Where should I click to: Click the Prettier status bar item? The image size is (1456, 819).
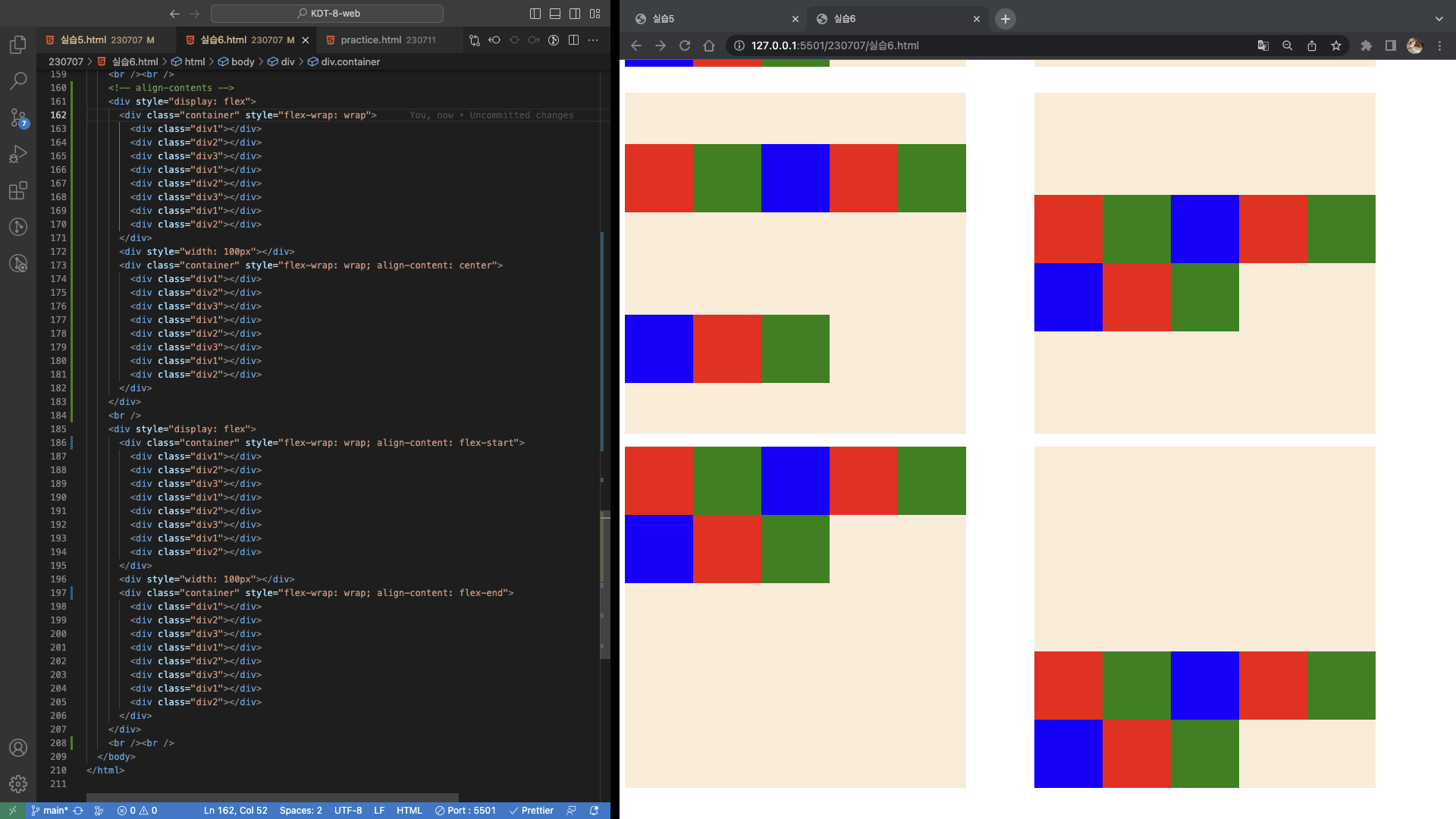(532, 811)
